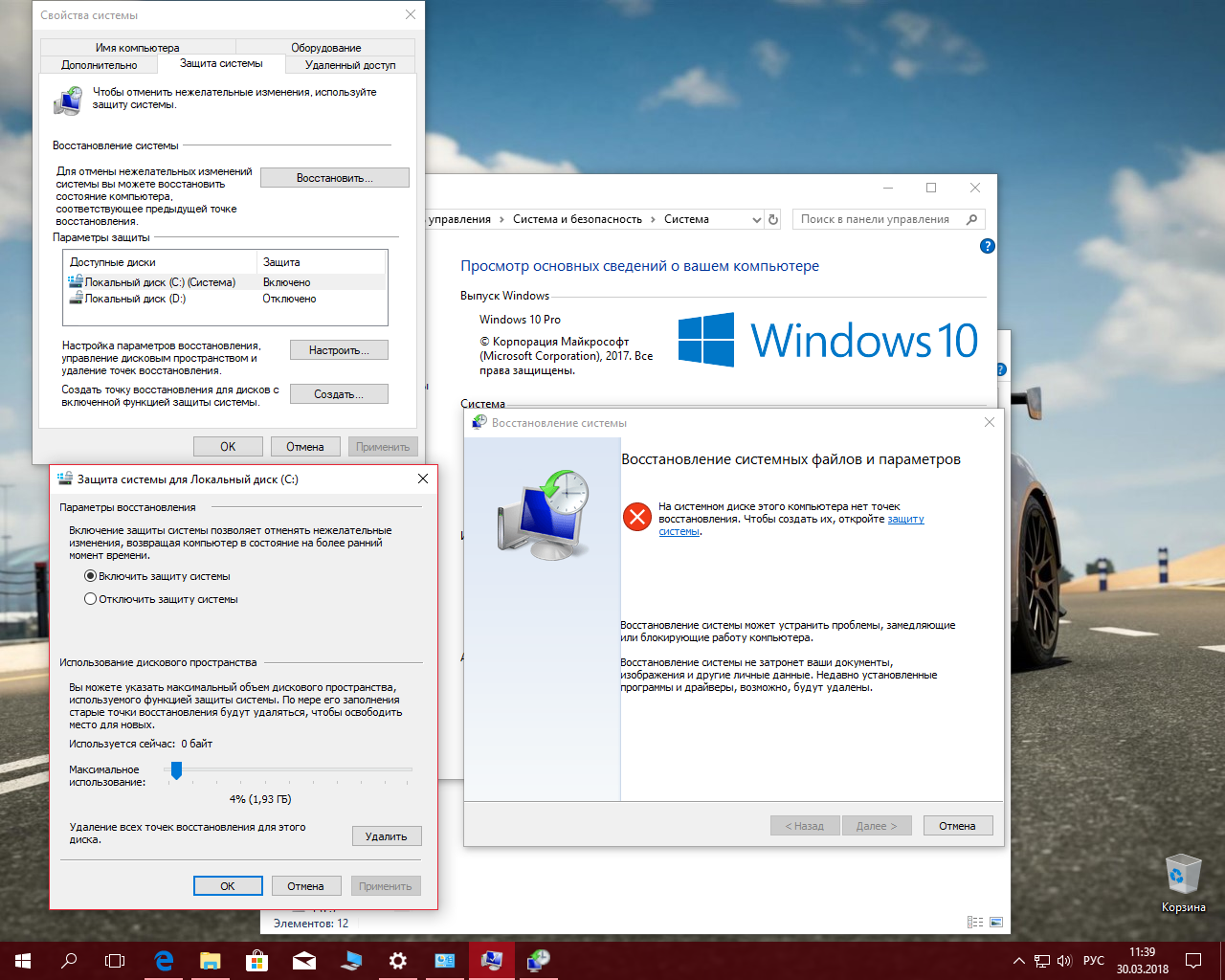Close the disk C protection dialog

pos(422,479)
